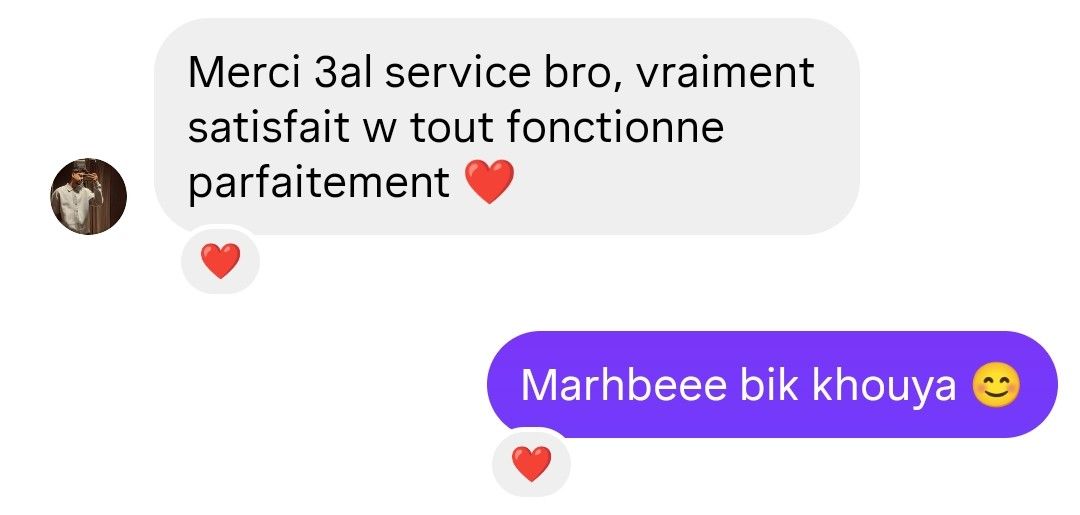Click the word "bik" in the sent message
The image size is (1080, 515).
tap(769, 385)
